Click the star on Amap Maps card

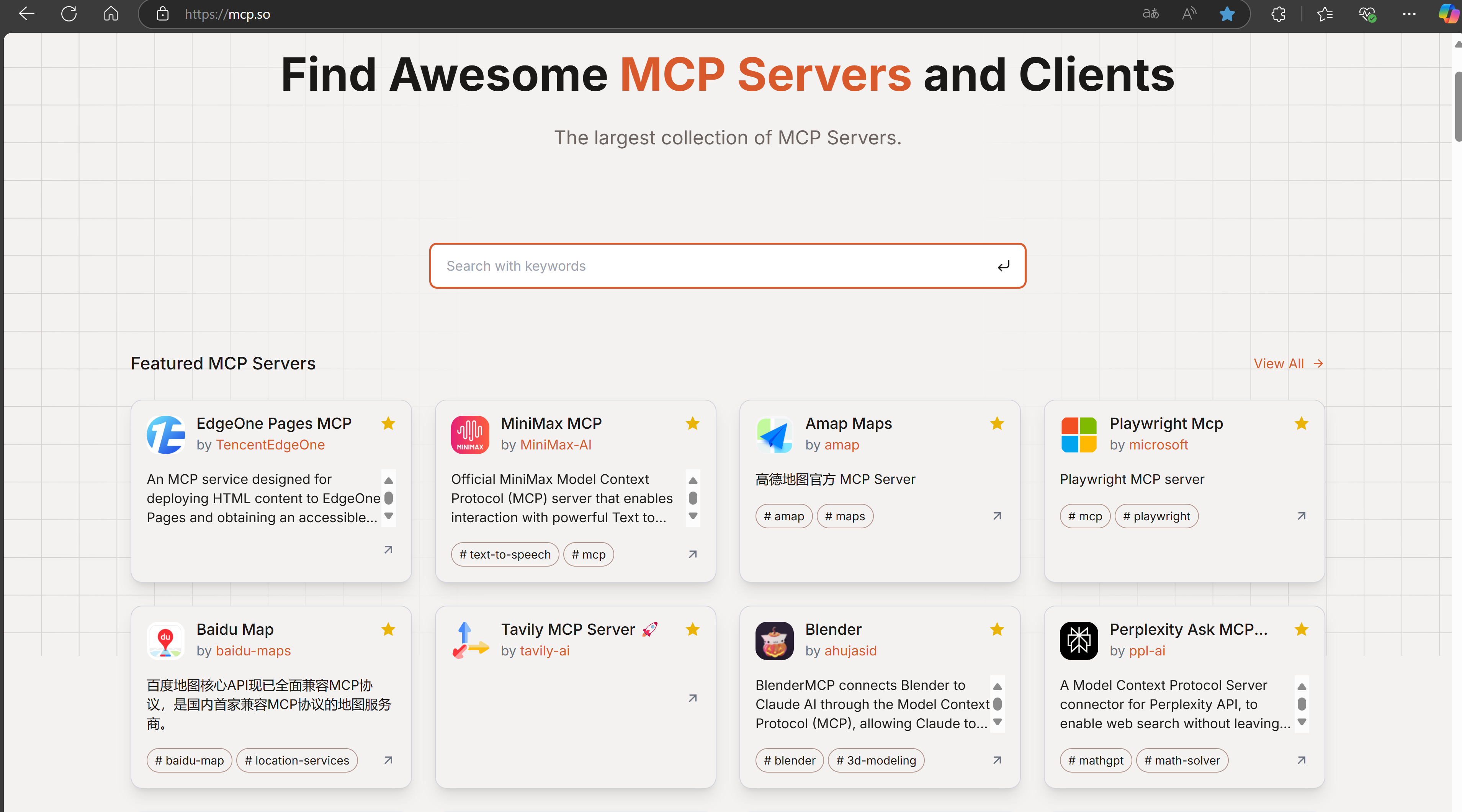997,423
